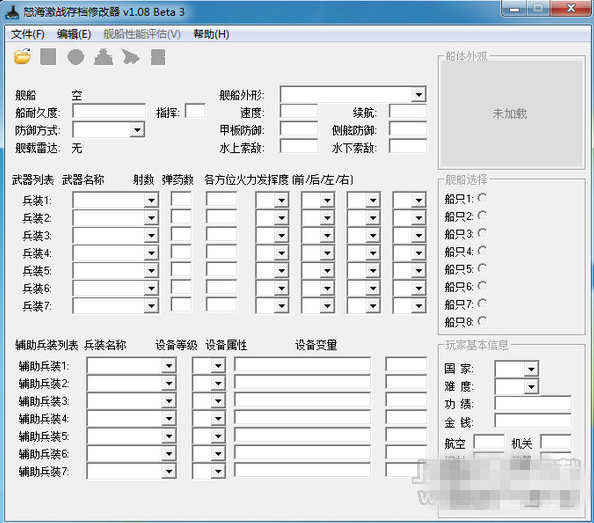Click the 未加载 ship appearance preview
This screenshot has height=523, width=594.
click(x=510, y=114)
